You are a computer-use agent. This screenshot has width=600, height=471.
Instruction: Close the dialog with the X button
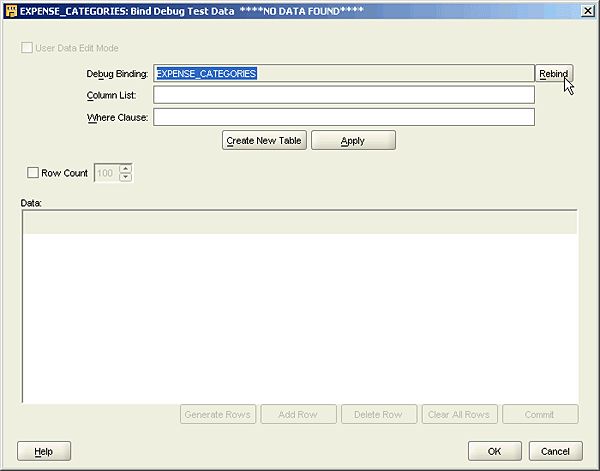click(x=587, y=11)
